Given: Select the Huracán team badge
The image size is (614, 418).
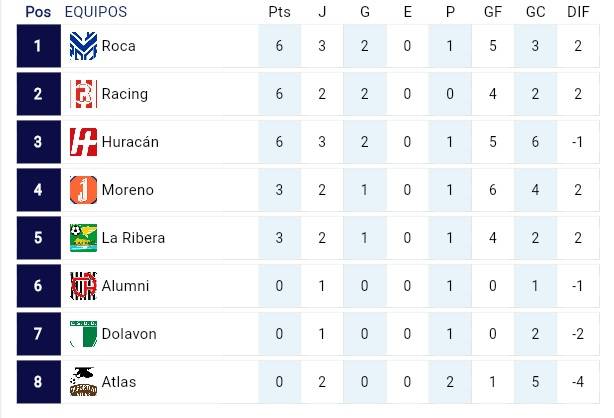Looking at the screenshot, I should [x=82, y=142].
